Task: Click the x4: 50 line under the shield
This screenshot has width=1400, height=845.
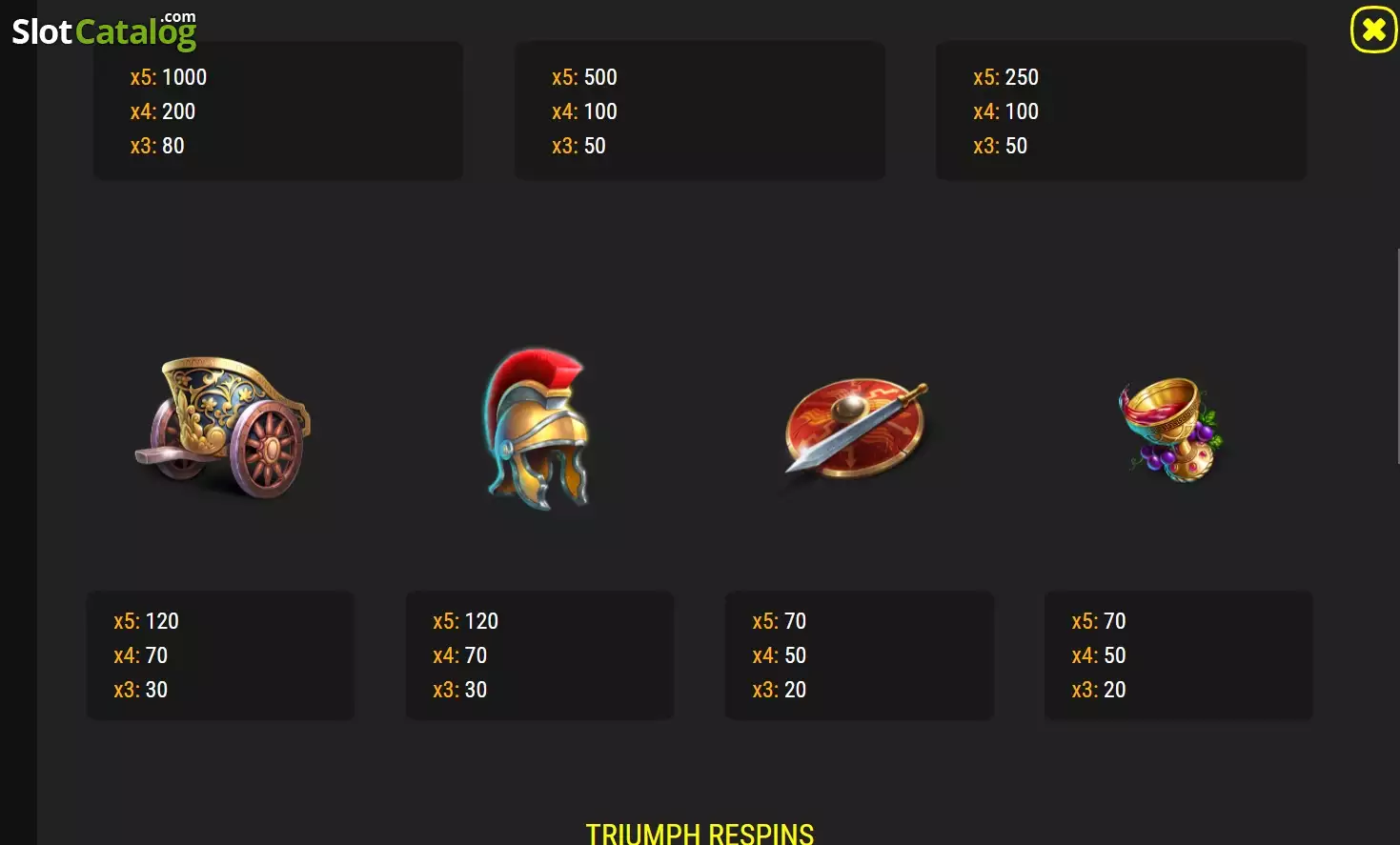Action: pyautogui.click(x=780, y=655)
